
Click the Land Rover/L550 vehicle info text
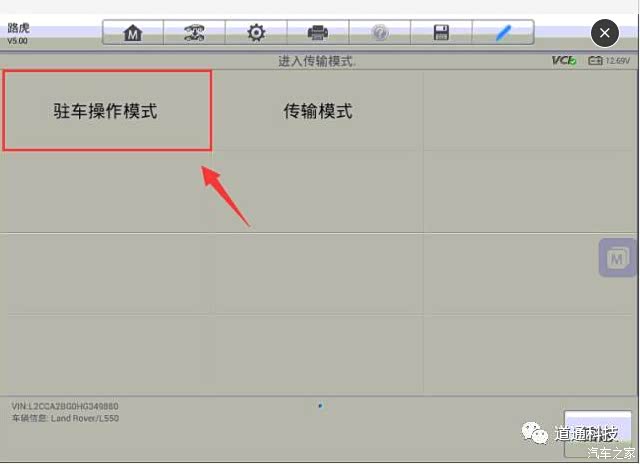point(65,418)
